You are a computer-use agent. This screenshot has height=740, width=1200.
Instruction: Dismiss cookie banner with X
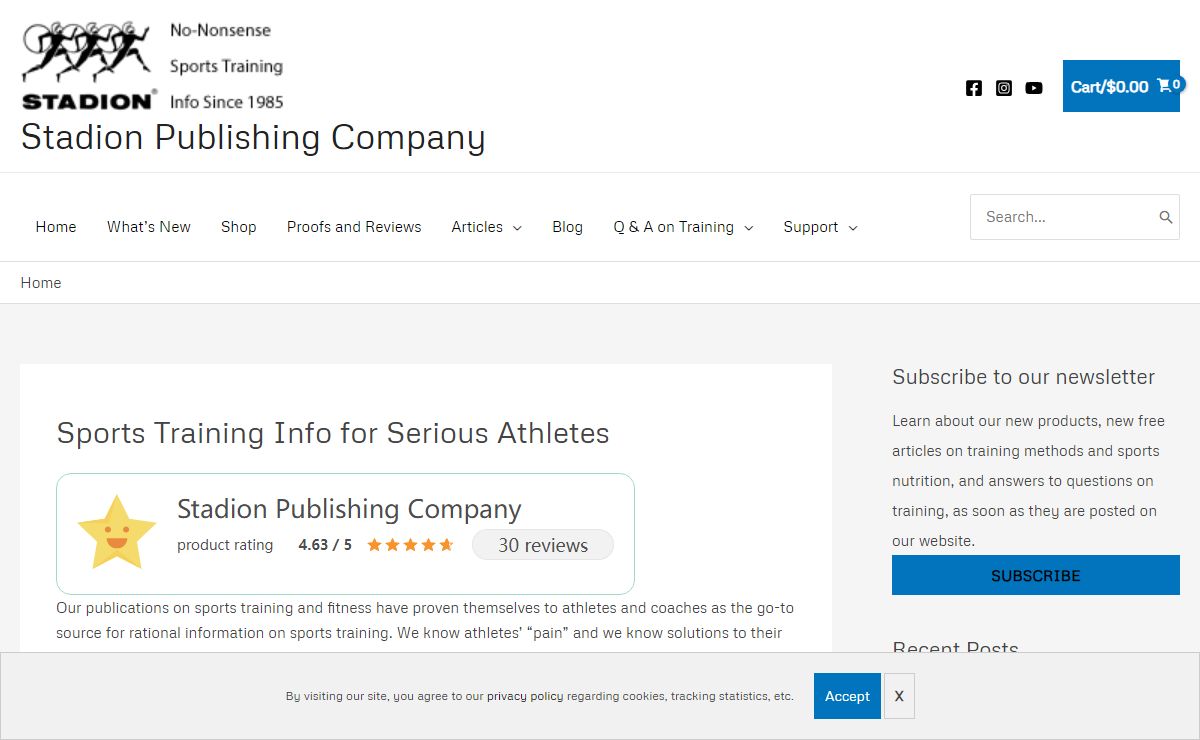899,696
